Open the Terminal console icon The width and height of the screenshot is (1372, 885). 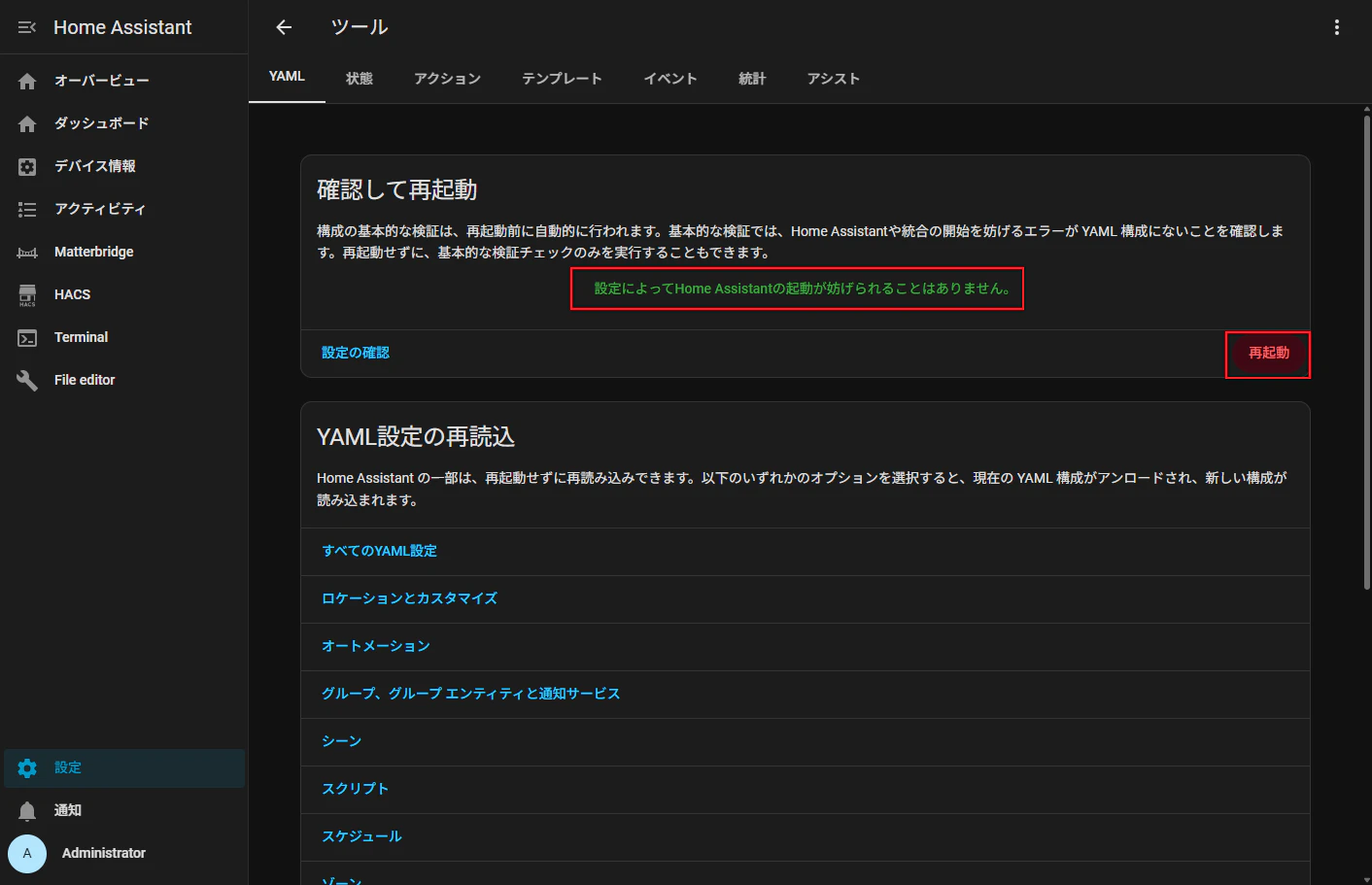[x=27, y=338]
